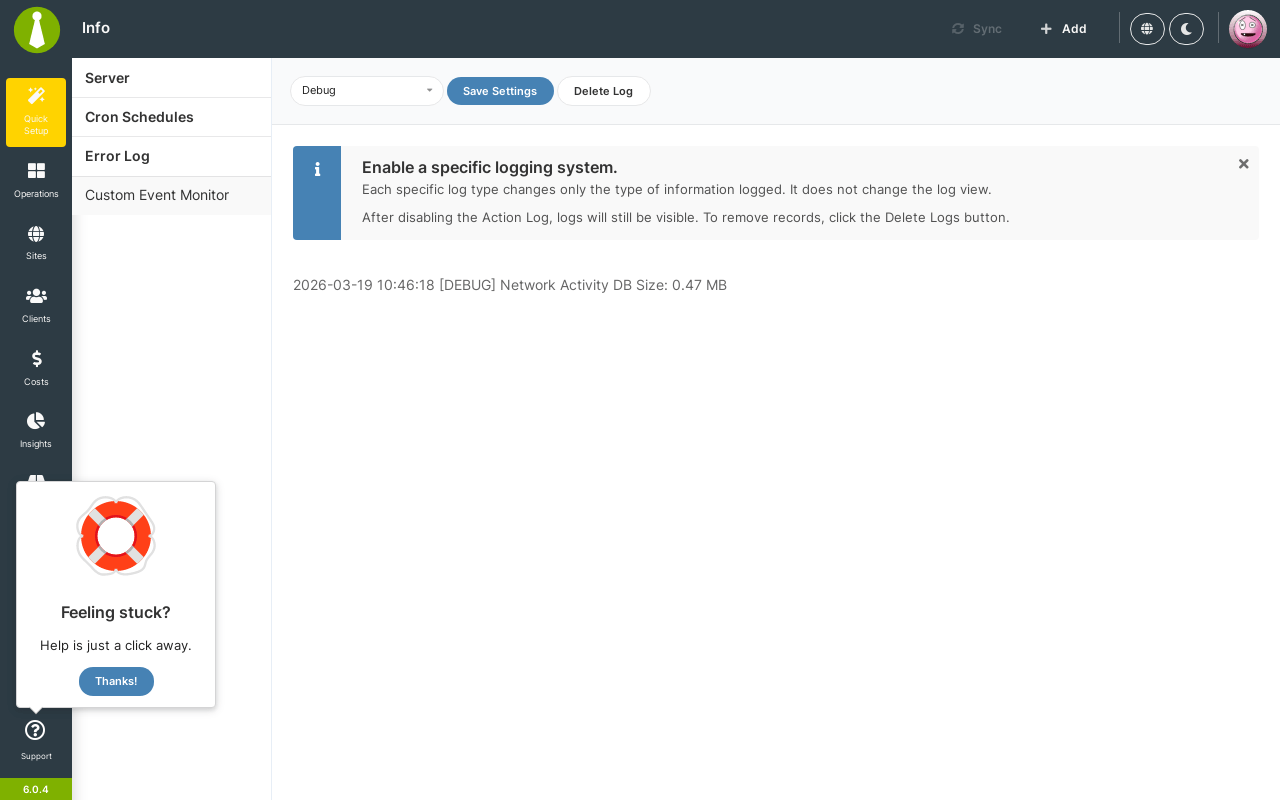Click the MainWP logo icon

click(37, 29)
